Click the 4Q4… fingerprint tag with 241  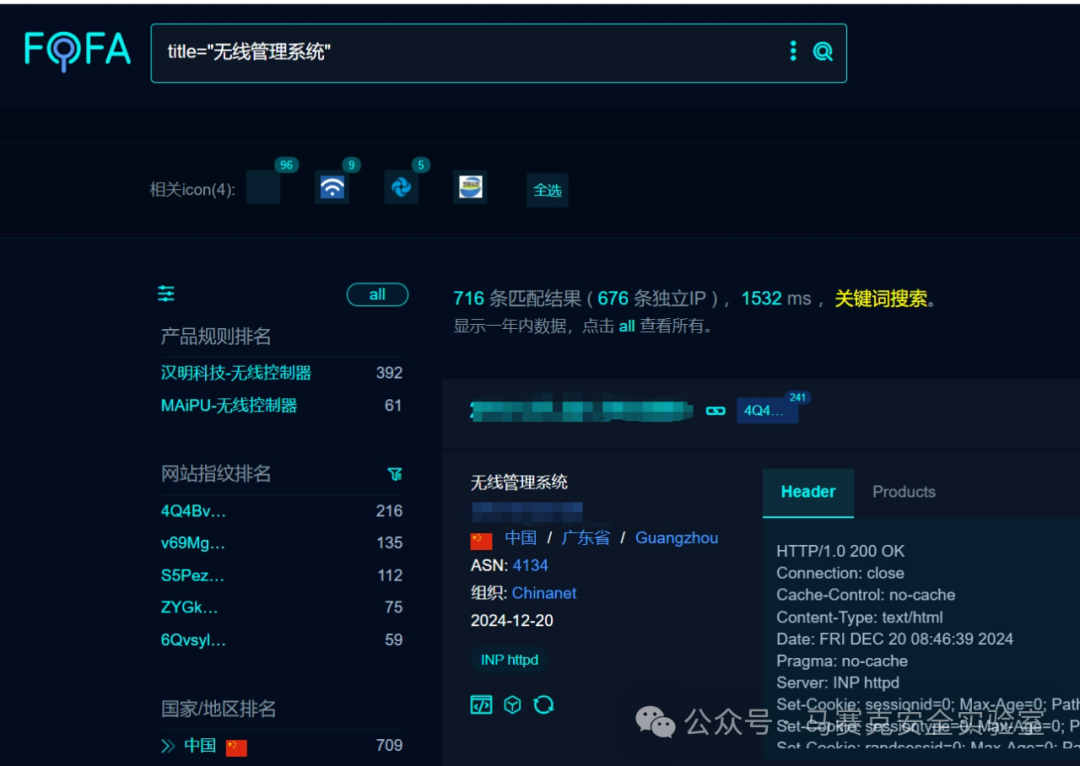tap(767, 411)
